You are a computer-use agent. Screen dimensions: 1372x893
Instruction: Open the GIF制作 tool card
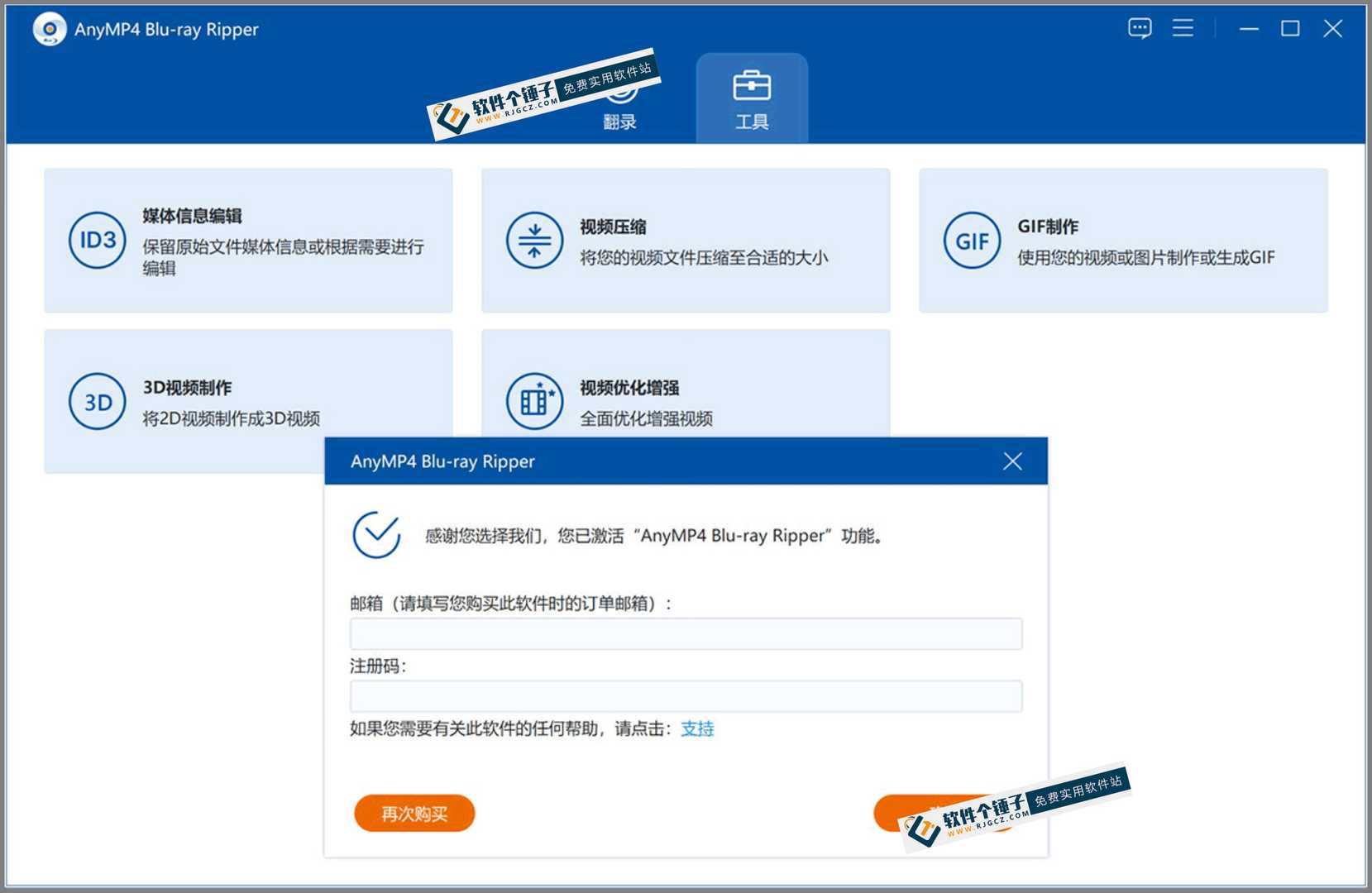point(1123,241)
